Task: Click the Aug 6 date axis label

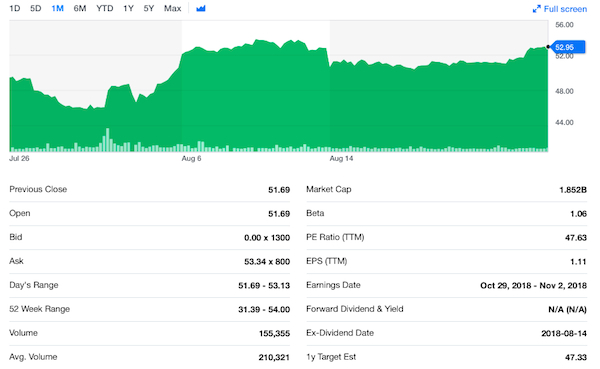Action: point(191,158)
